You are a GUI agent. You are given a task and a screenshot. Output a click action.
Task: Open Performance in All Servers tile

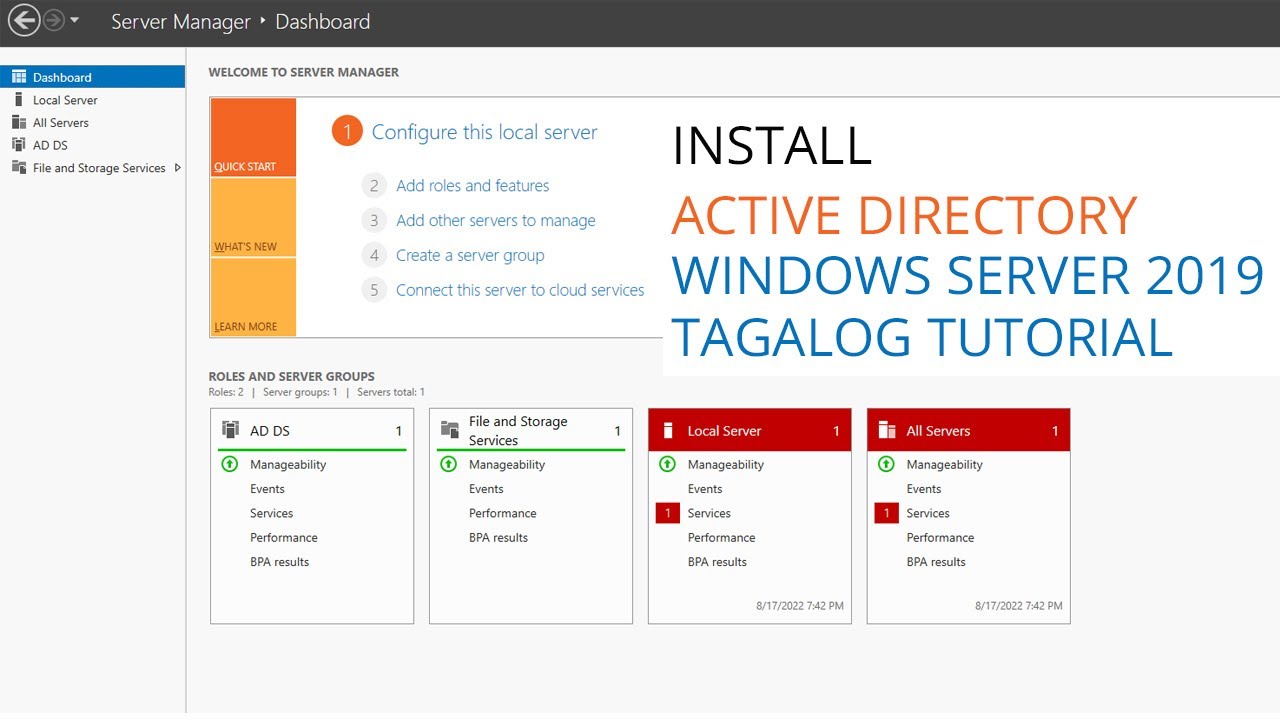(940, 538)
